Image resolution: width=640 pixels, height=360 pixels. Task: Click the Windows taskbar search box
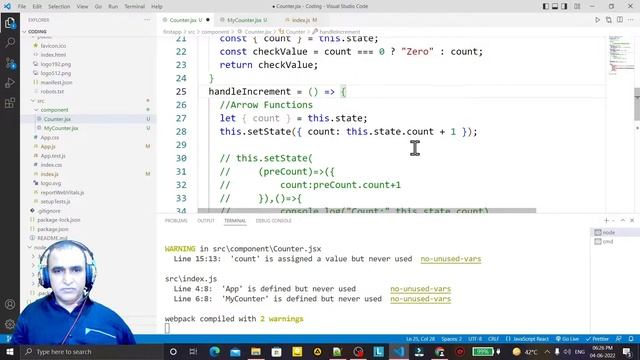(91, 351)
